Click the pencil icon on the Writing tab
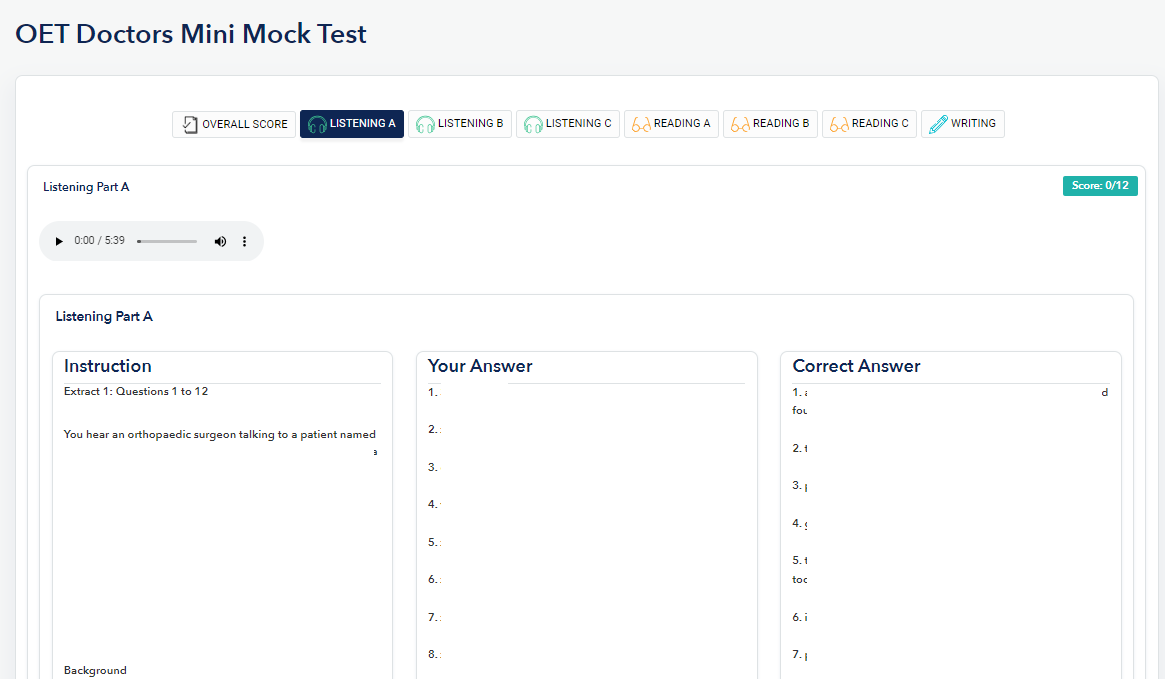Image resolution: width=1165 pixels, height=679 pixels. pyautogui.click(x=938, y=123)
